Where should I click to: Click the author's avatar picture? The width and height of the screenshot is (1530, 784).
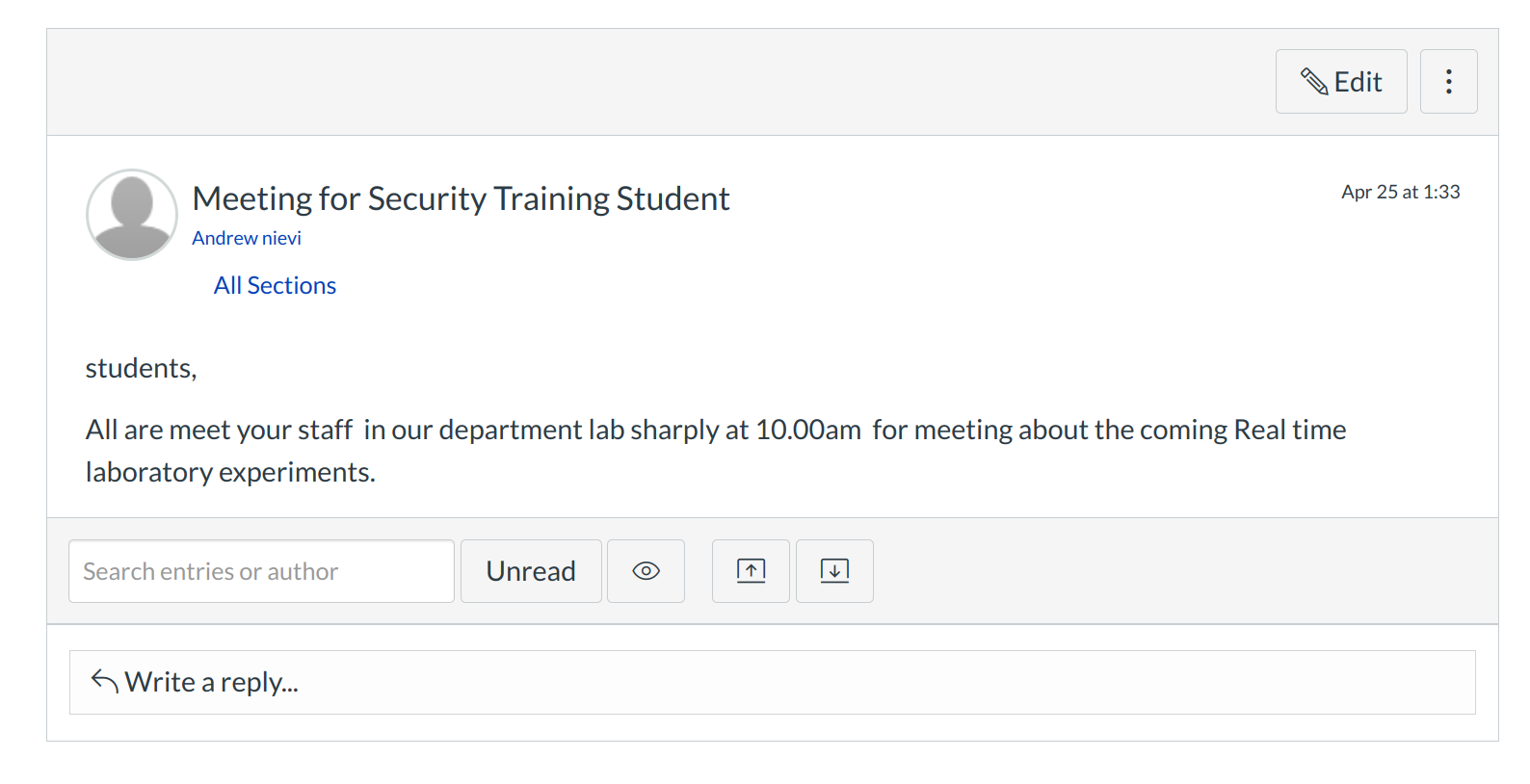coord(132,215)
